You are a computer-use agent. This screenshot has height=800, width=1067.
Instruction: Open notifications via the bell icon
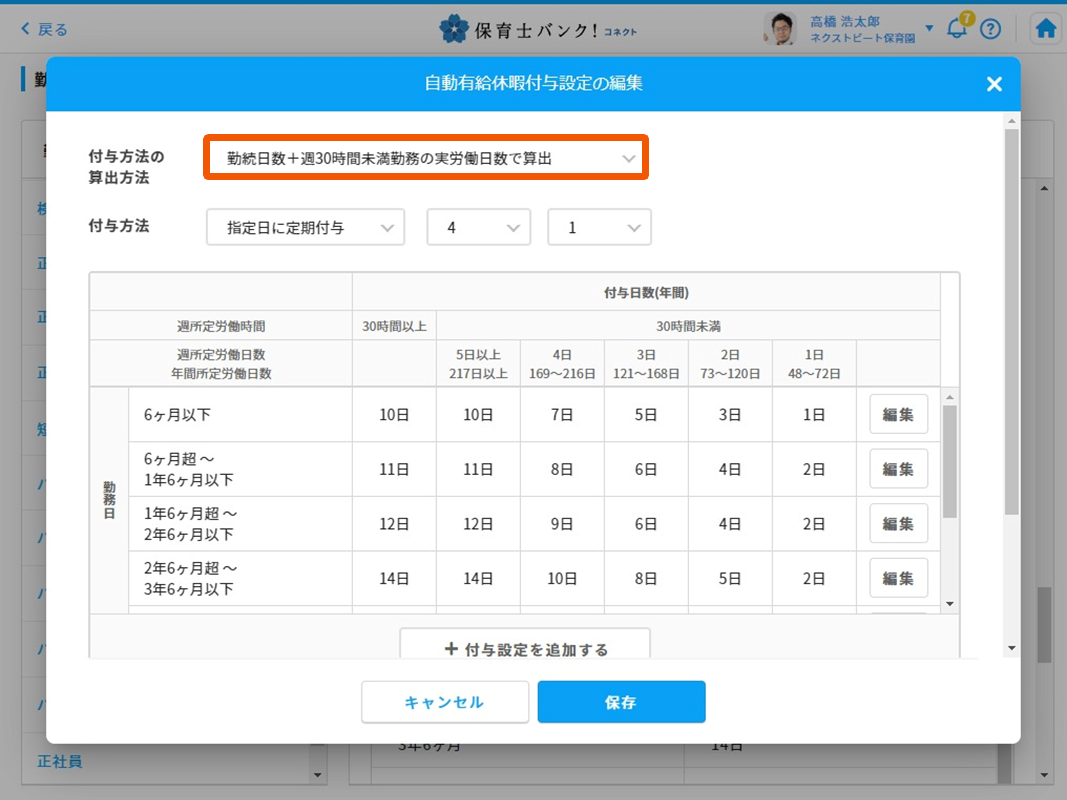click(956, 29)
